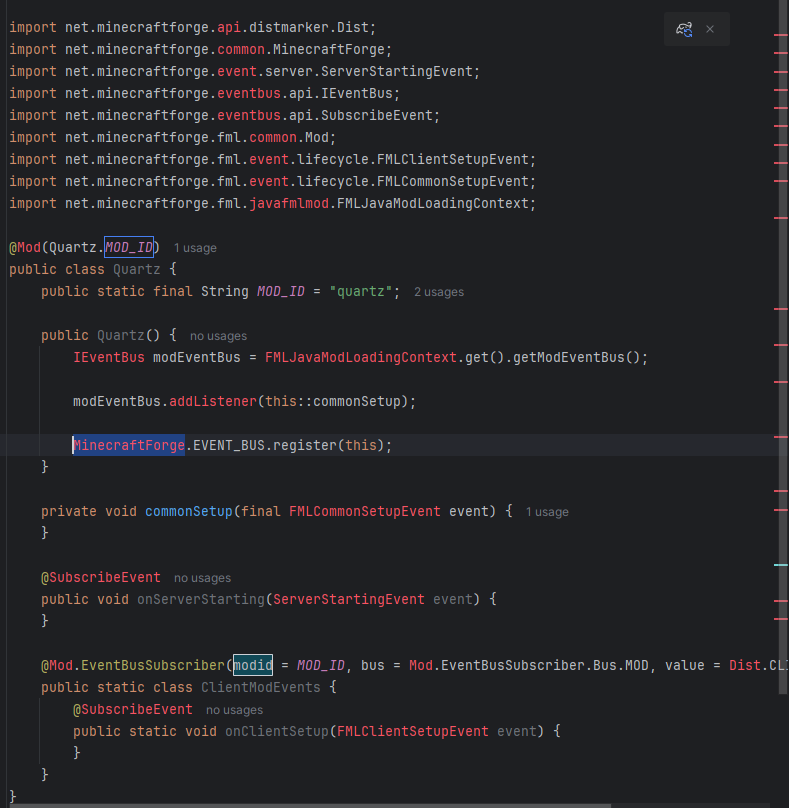This screenshot has width=789, height=808.
Task: Click the '1 usage' hint beside @Mod annotation
Action: pos(195,248)
